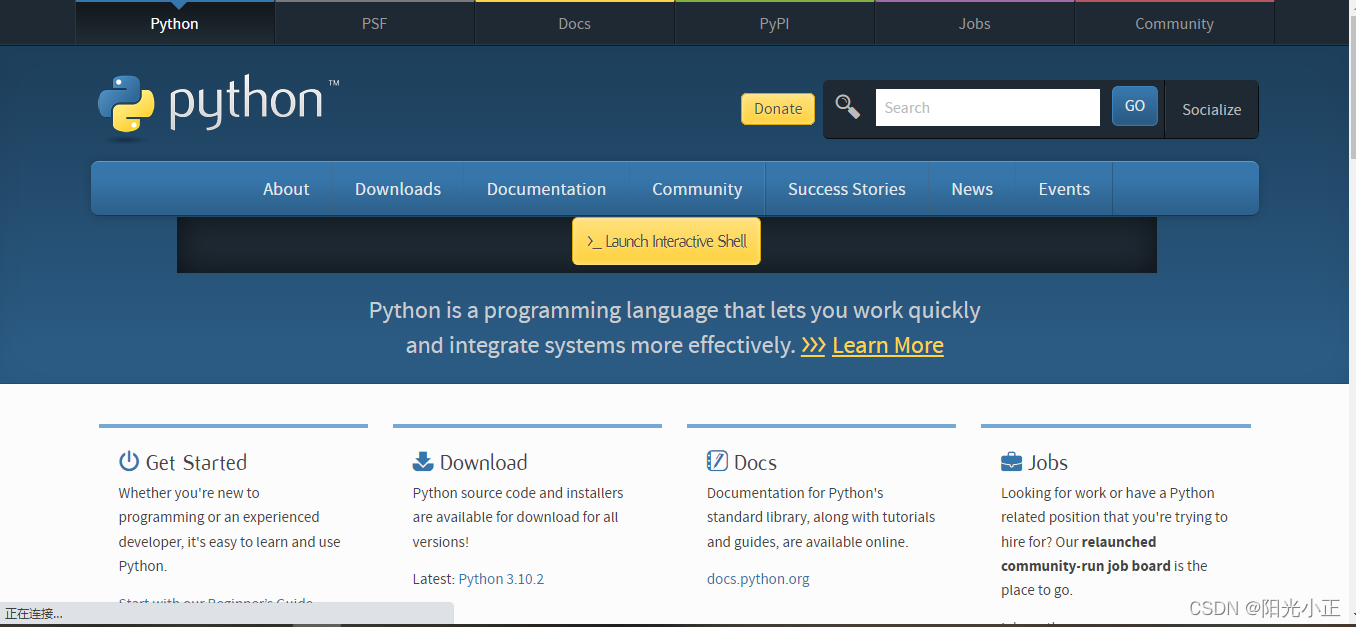This screenshot has width=1356, height=627.
Task: Open the Python 3.10.2 download link
Action: click(501, 579)
